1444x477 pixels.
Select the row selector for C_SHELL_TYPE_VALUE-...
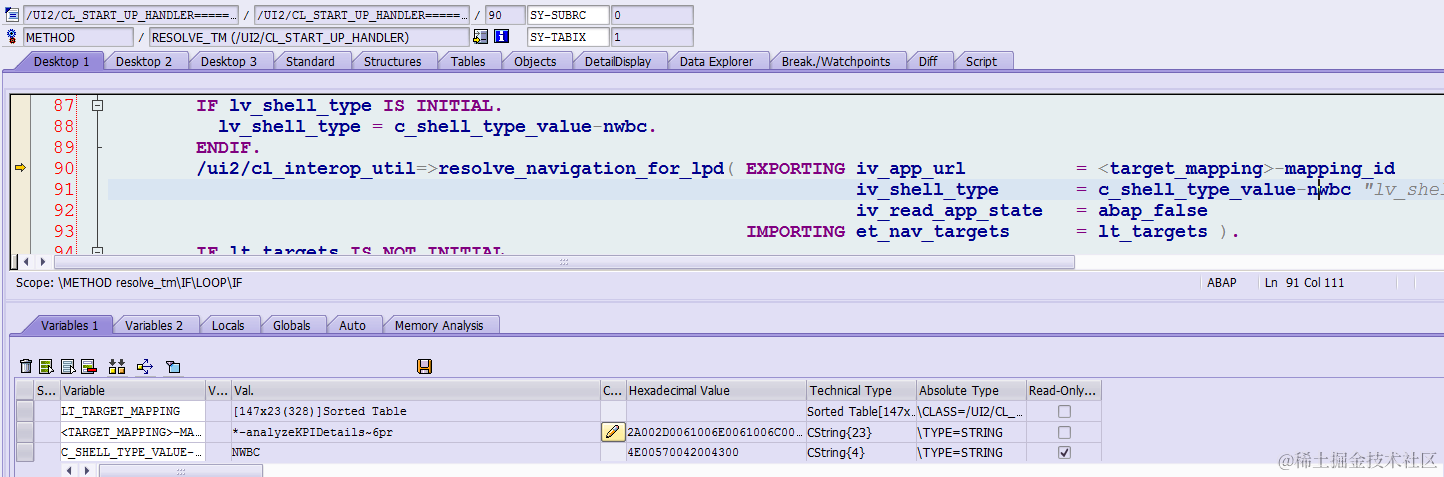(x=25, y=452)
